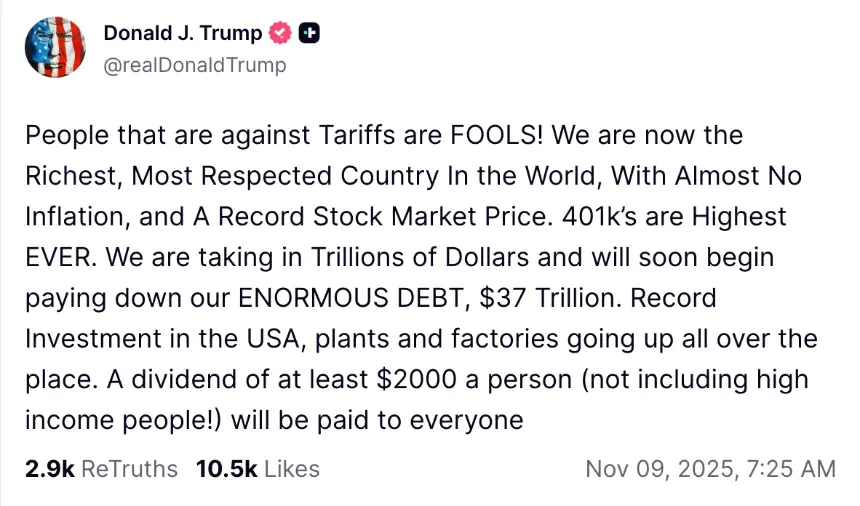Open the flag-themed profile avatar
The width and height of the screenshot is (860, 506).
click(x=55, y=49)
